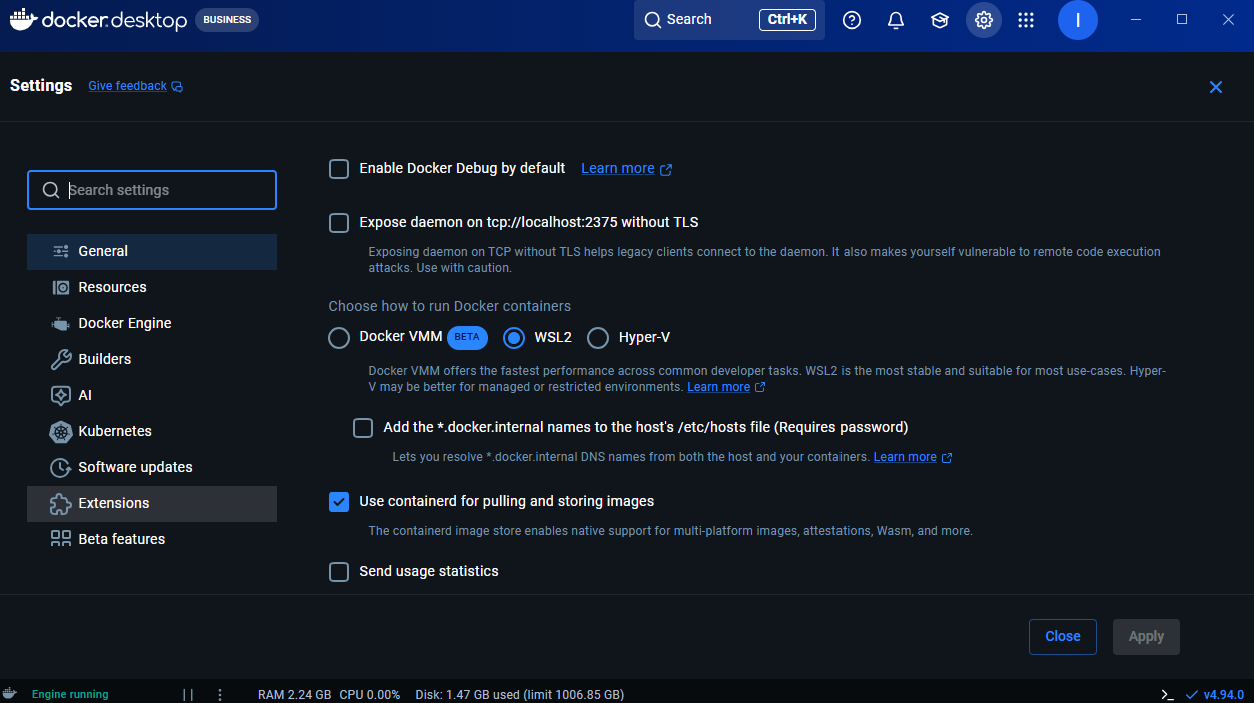
Task: Select the Docker VMM radio option
Action: point(339,338)
